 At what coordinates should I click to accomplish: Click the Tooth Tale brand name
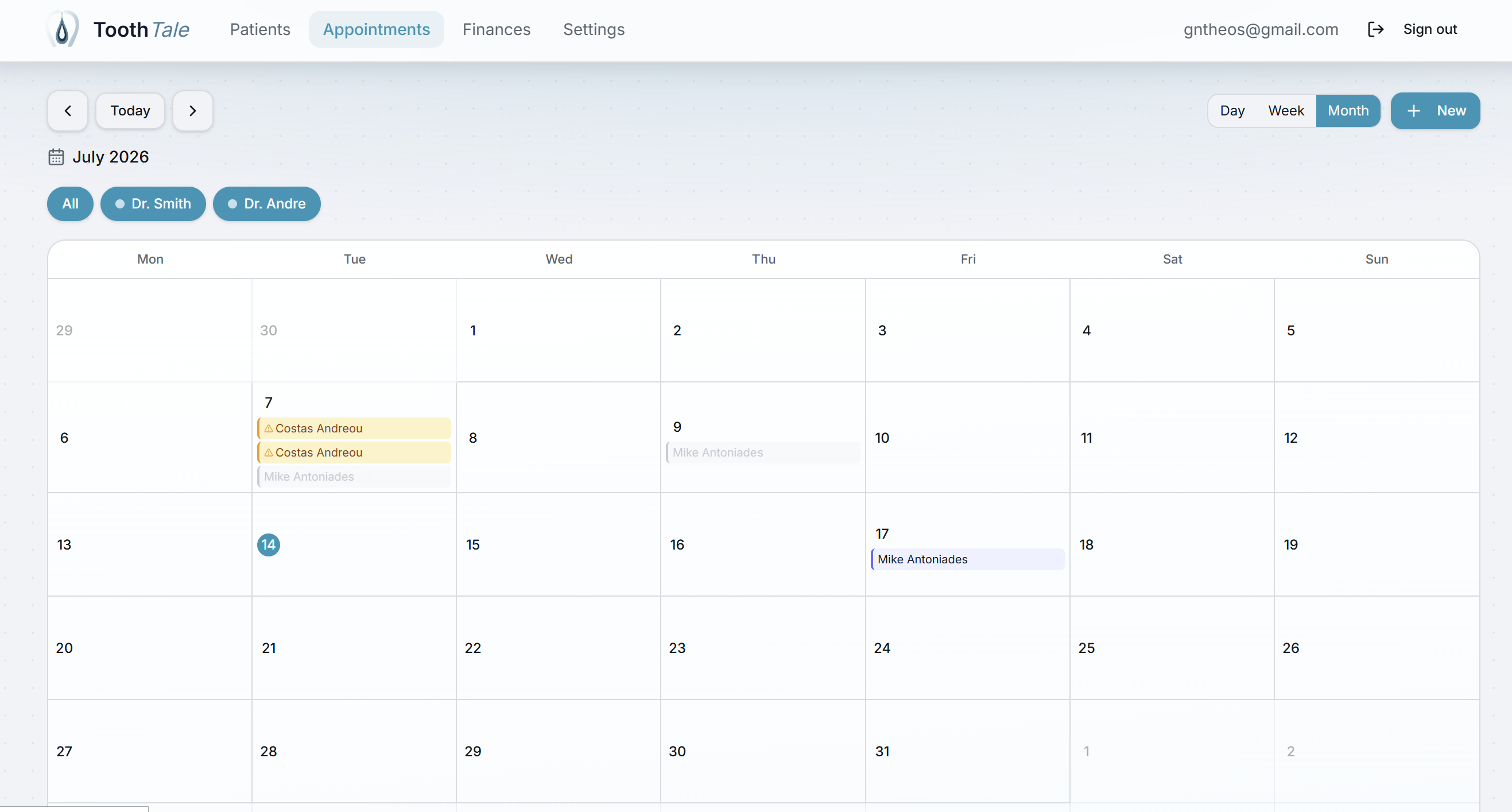(x=141, y=29)
